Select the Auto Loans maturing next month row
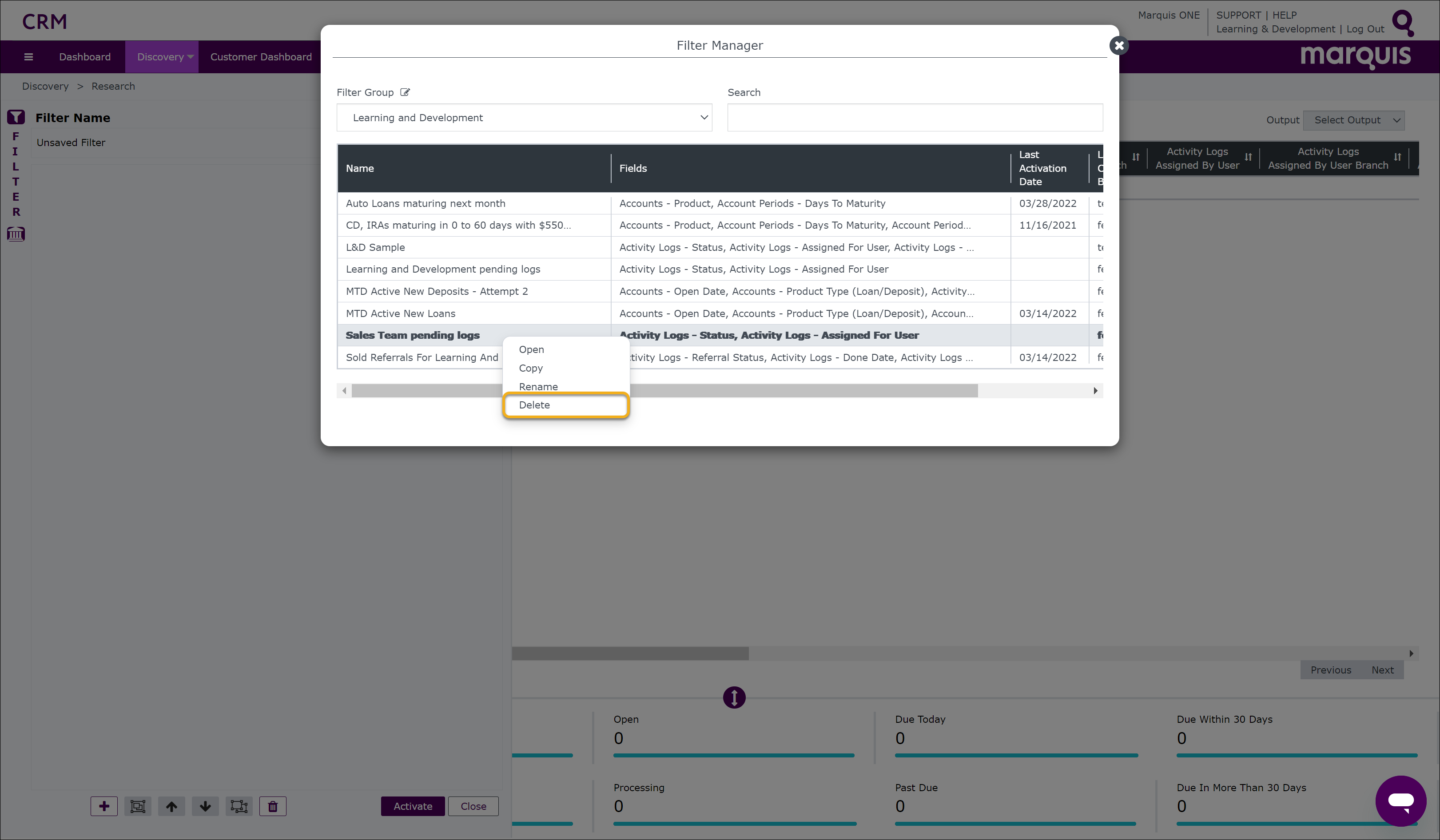1440x840 pixels. [720, 203]
